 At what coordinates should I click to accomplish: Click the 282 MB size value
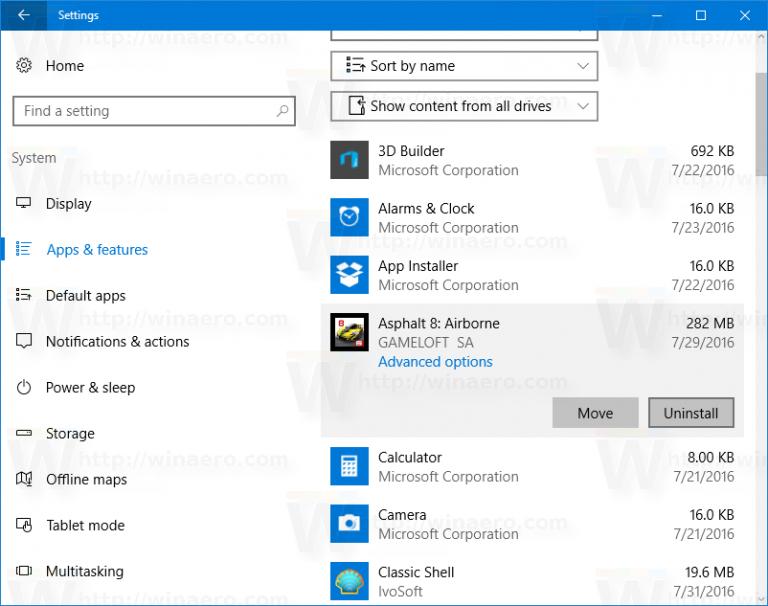tap(710, 323)
